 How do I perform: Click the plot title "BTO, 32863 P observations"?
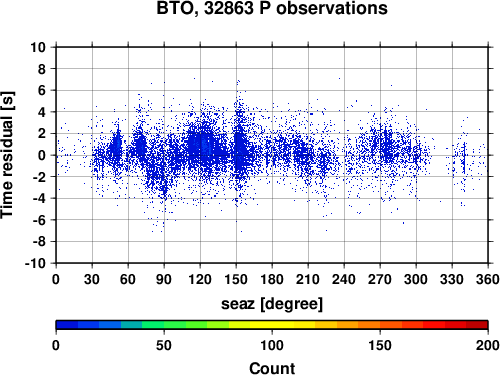[x=272, y=8]
